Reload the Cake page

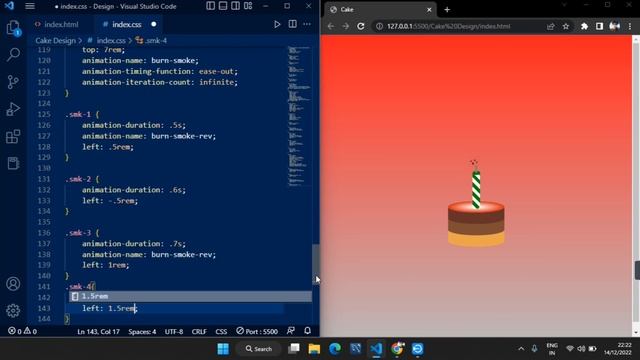[361, 26]
